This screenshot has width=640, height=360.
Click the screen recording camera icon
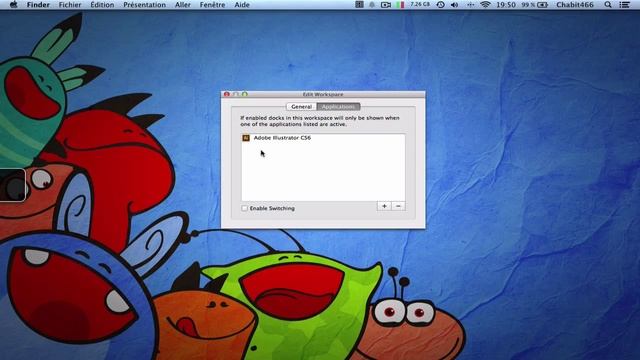(385, 5)
